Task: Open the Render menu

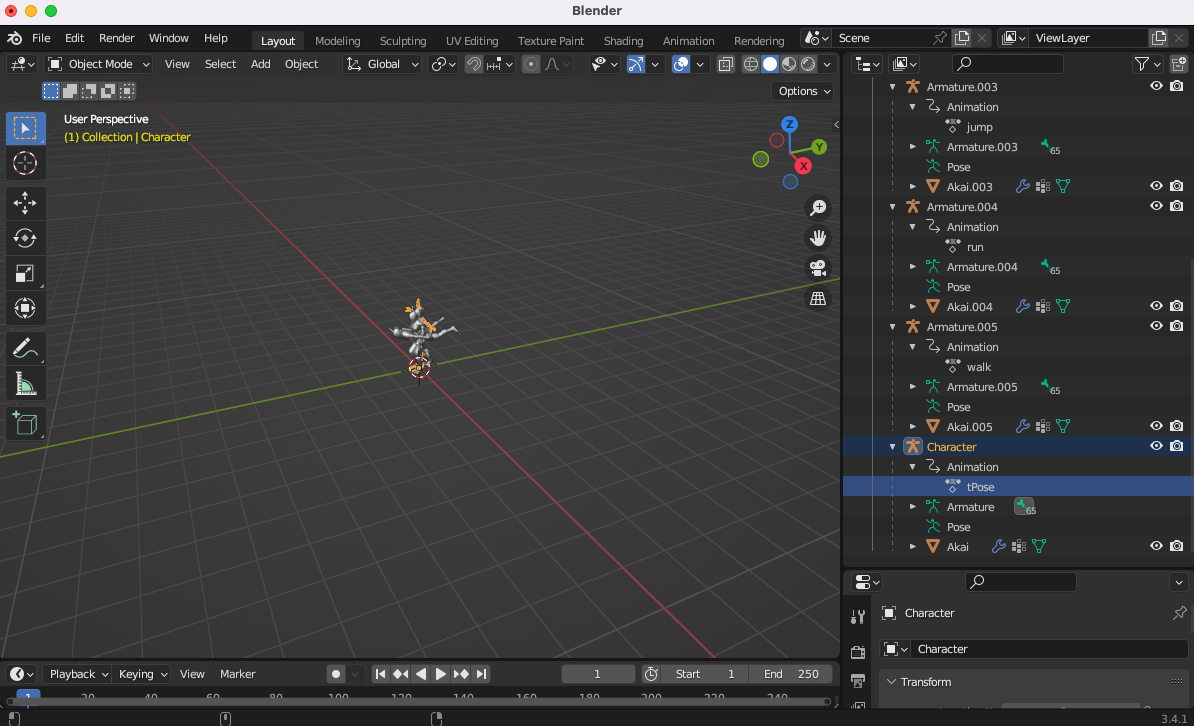Action: click(x=117, y=38)
